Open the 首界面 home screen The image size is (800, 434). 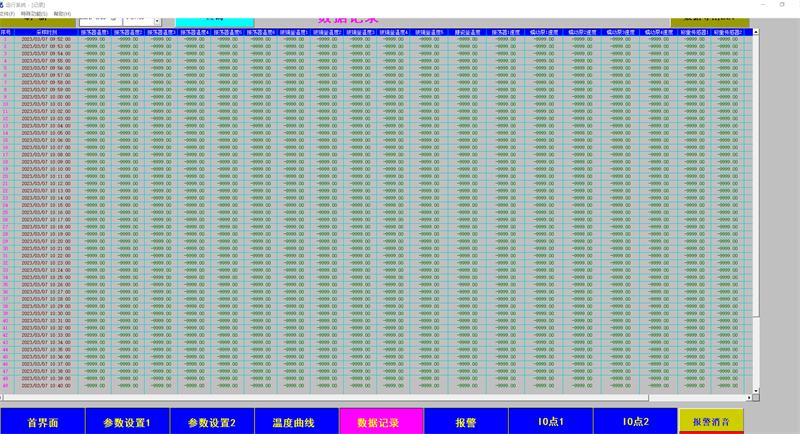pyautogui.click(x=42, y=422)
